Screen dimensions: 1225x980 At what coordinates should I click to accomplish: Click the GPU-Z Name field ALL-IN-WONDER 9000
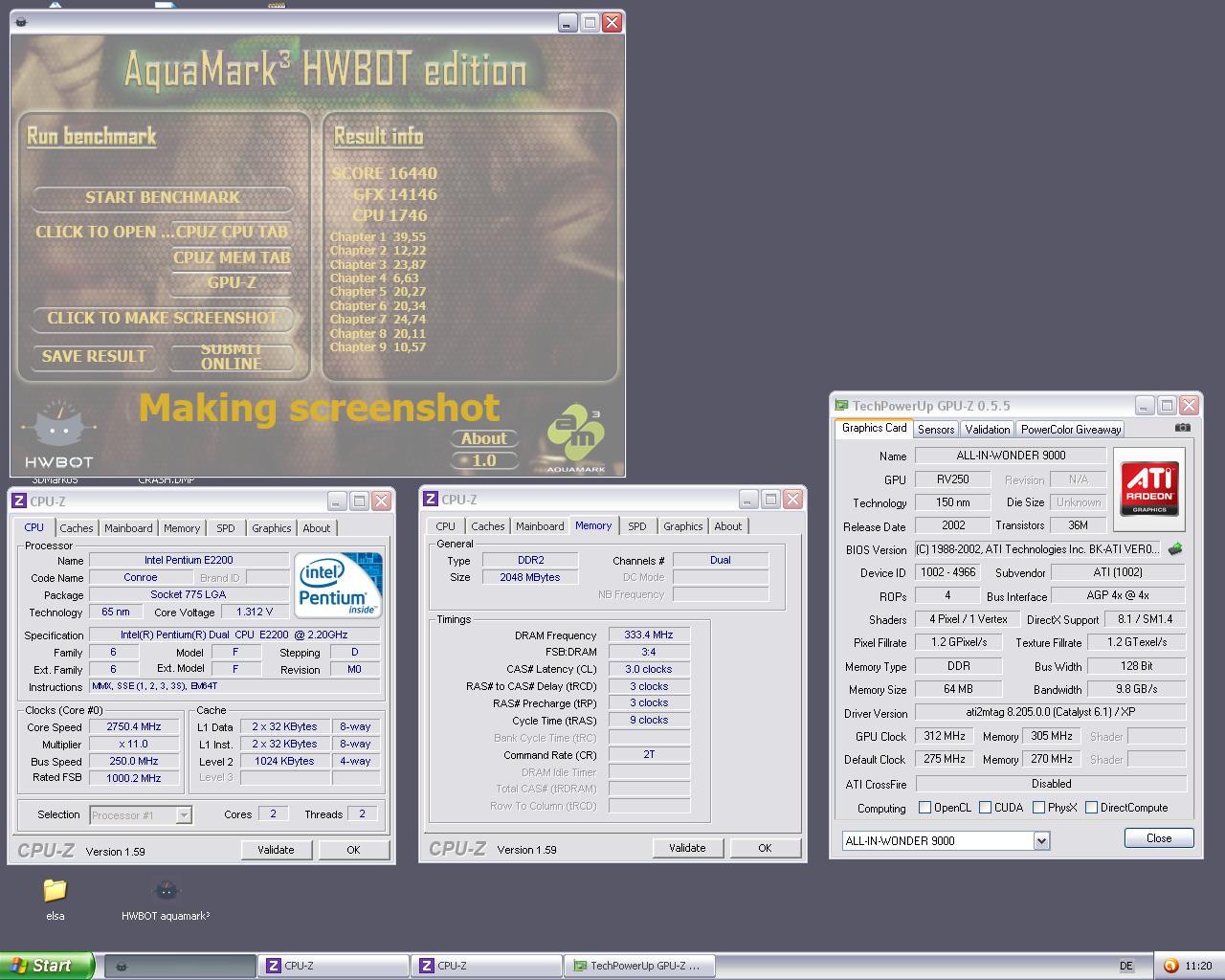(x=1011, y=456)
